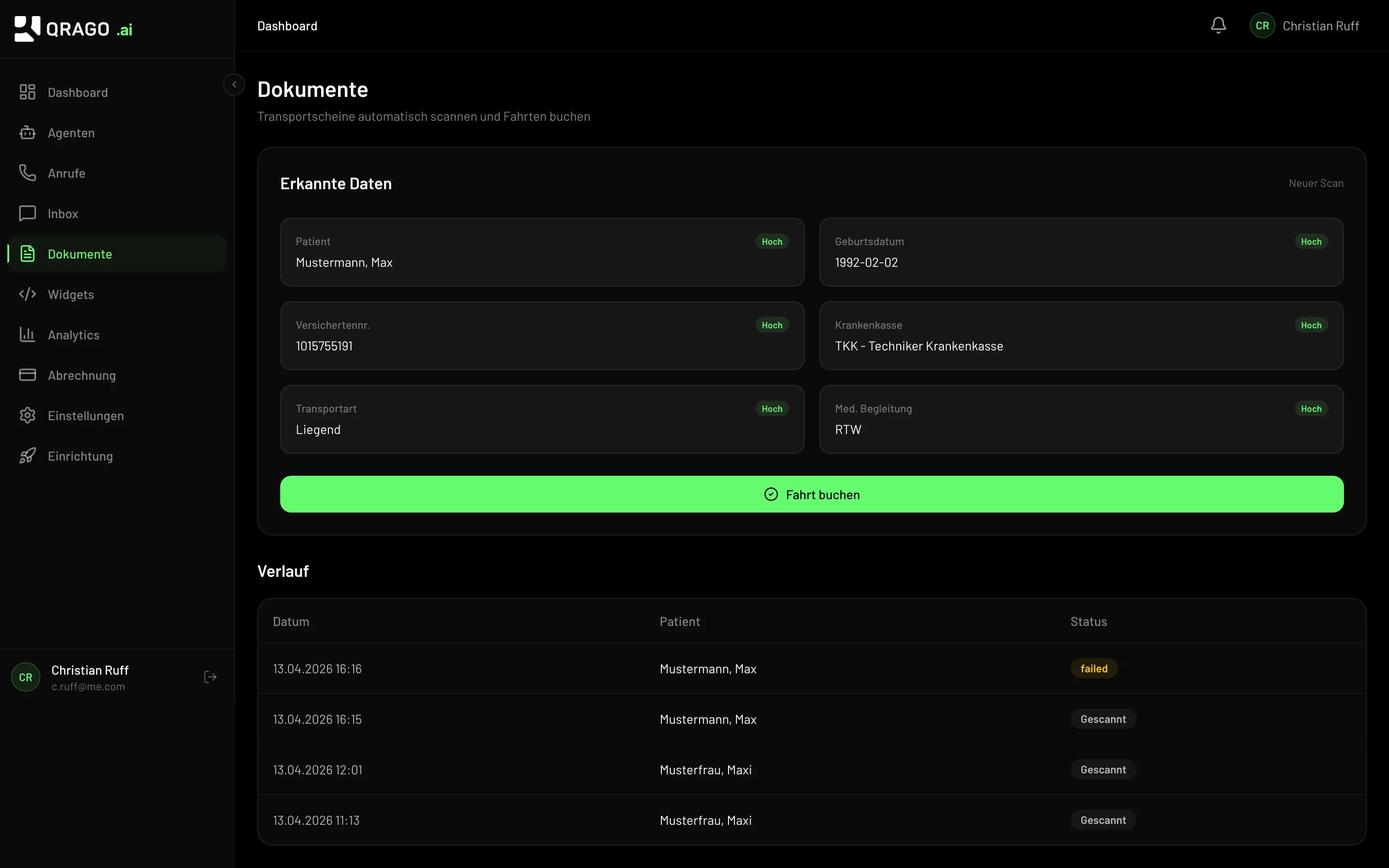Click Musterfrau, Maxi in 12:01 row
Image resolution: width=1389 pixels, height=868 pixels.
706,770
